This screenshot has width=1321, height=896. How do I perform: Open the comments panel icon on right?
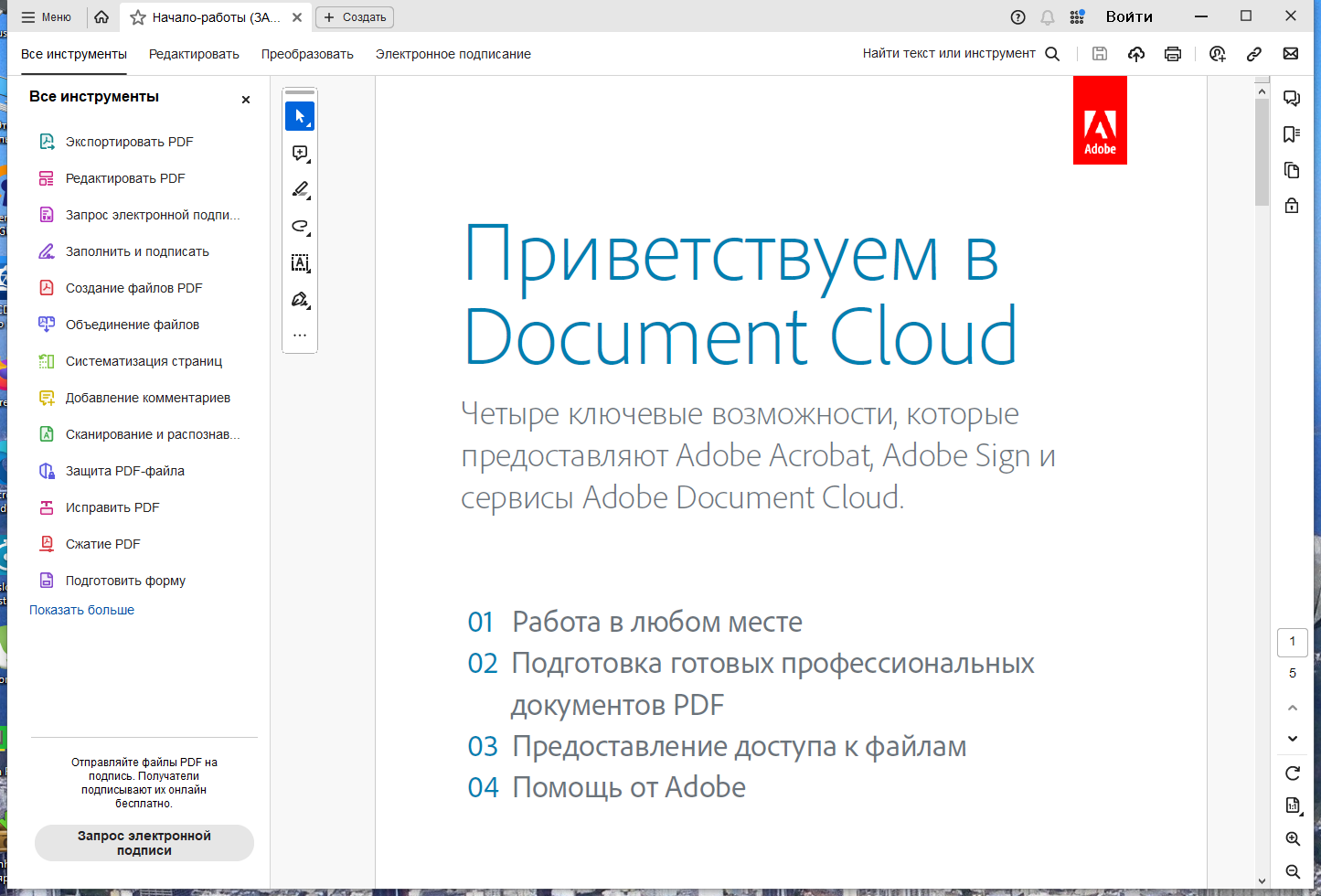pyautogui.click(x=1292, y=98)
